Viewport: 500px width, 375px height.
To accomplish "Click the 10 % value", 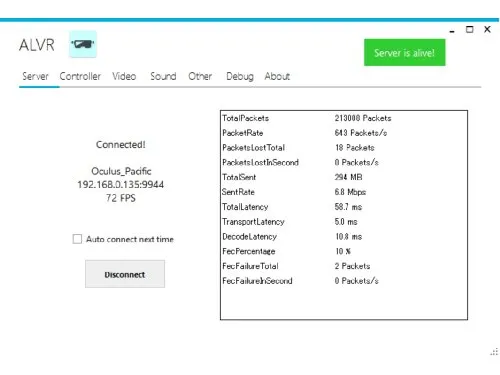I will click(x=343, y=251).
